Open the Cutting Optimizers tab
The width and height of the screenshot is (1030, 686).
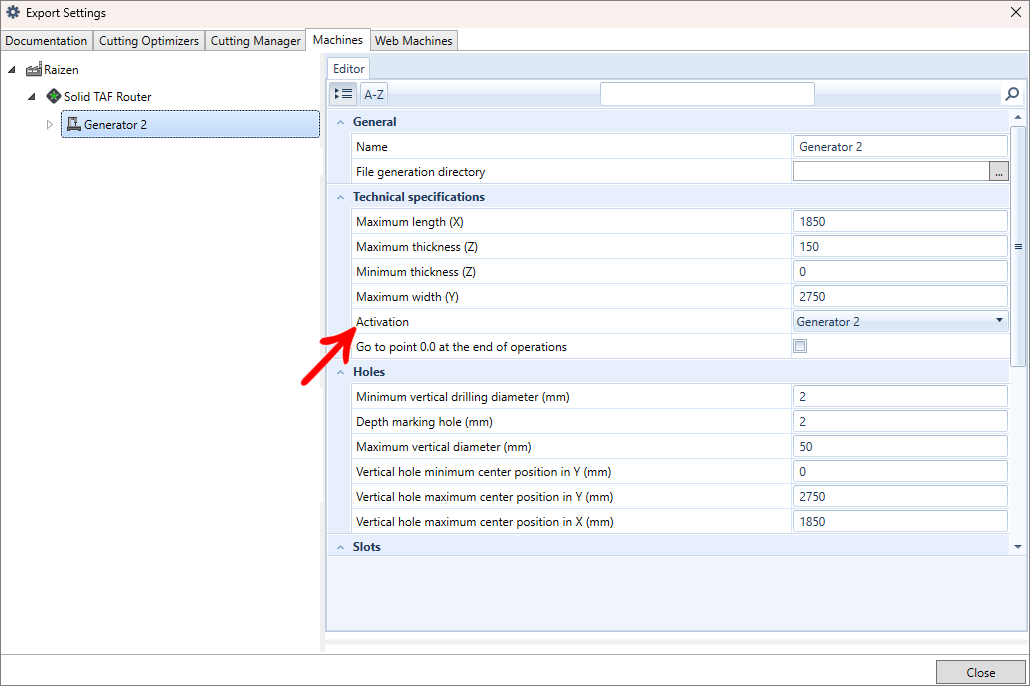click(x=149, y=41)
